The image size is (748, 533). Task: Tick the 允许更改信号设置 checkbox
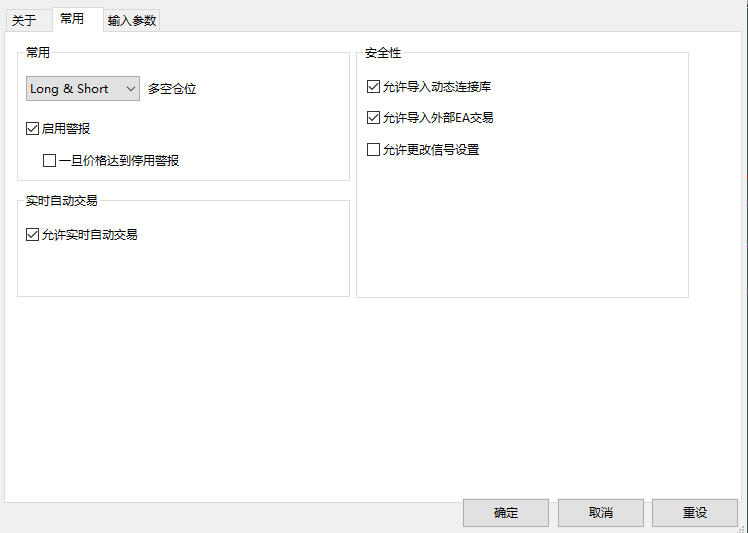pyautogui.click(x=374, y=150)
